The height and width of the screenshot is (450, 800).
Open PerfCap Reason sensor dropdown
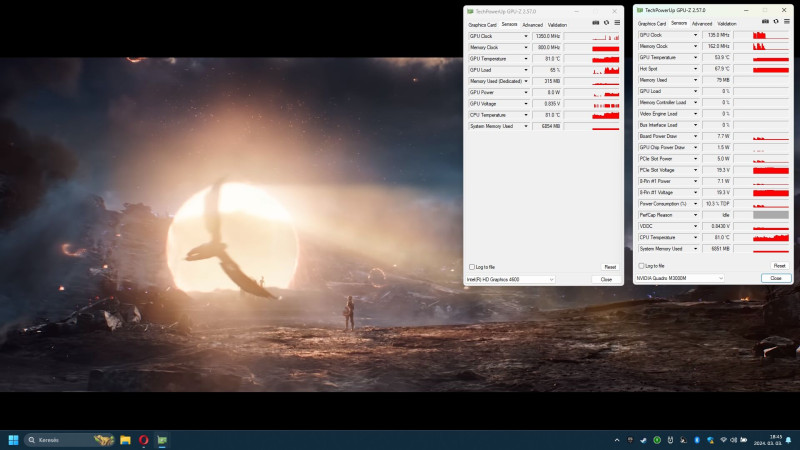tap(695, 215)
